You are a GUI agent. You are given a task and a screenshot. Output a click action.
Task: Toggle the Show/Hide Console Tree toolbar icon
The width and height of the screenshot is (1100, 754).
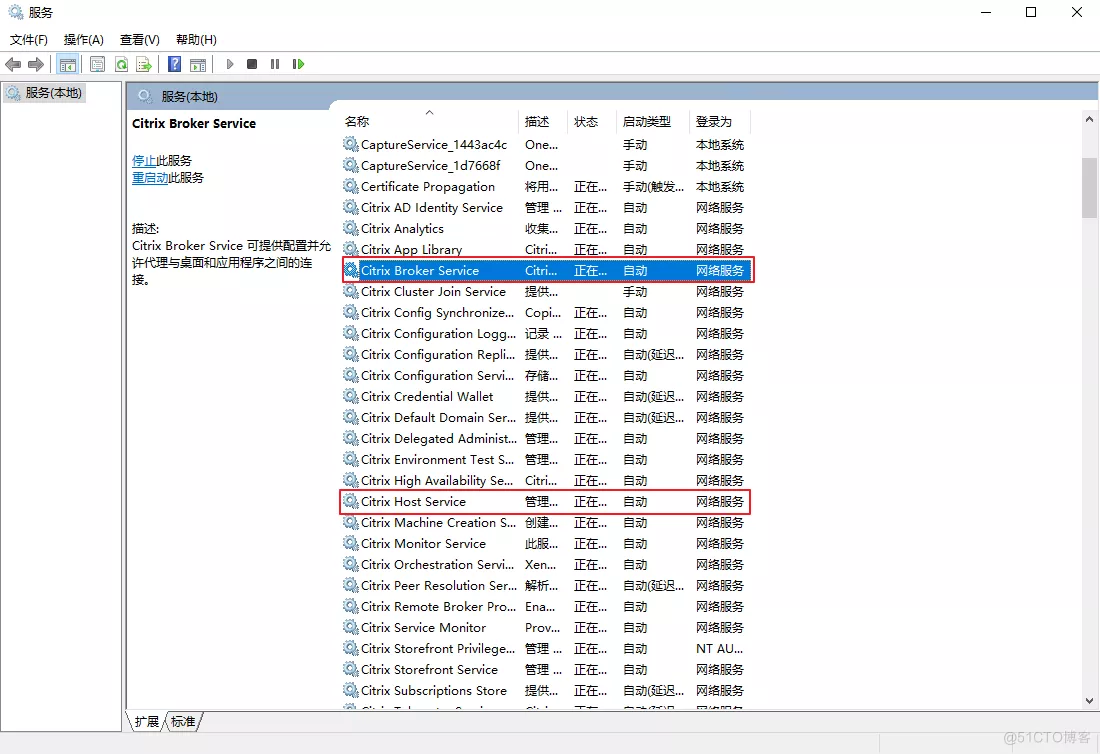point(68,65)
